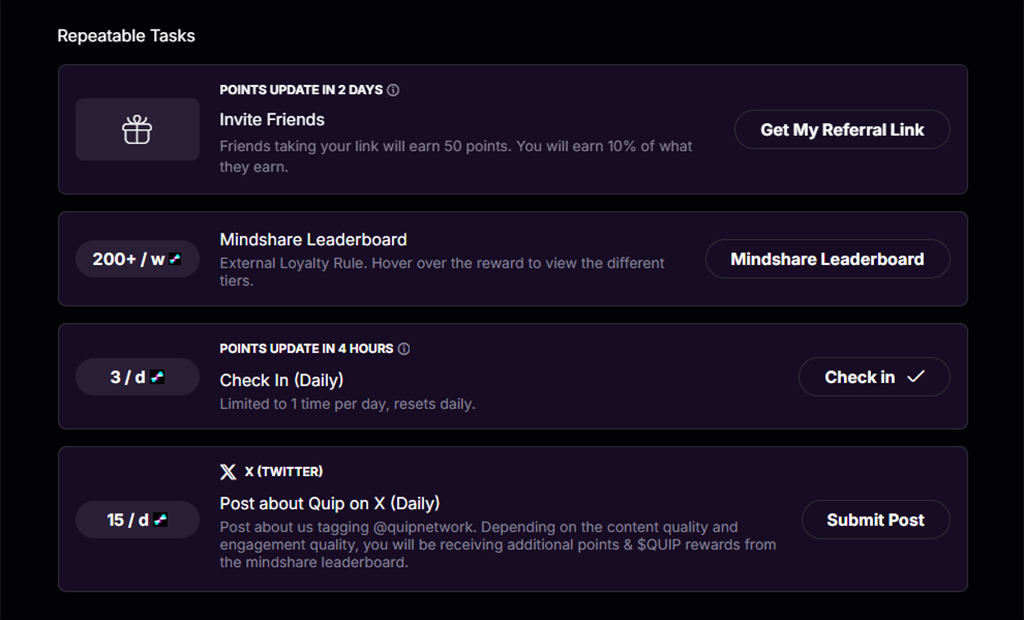Open Get My Referral Link
Viewport: 1024px width, 620px height.
tap(842, 129)
